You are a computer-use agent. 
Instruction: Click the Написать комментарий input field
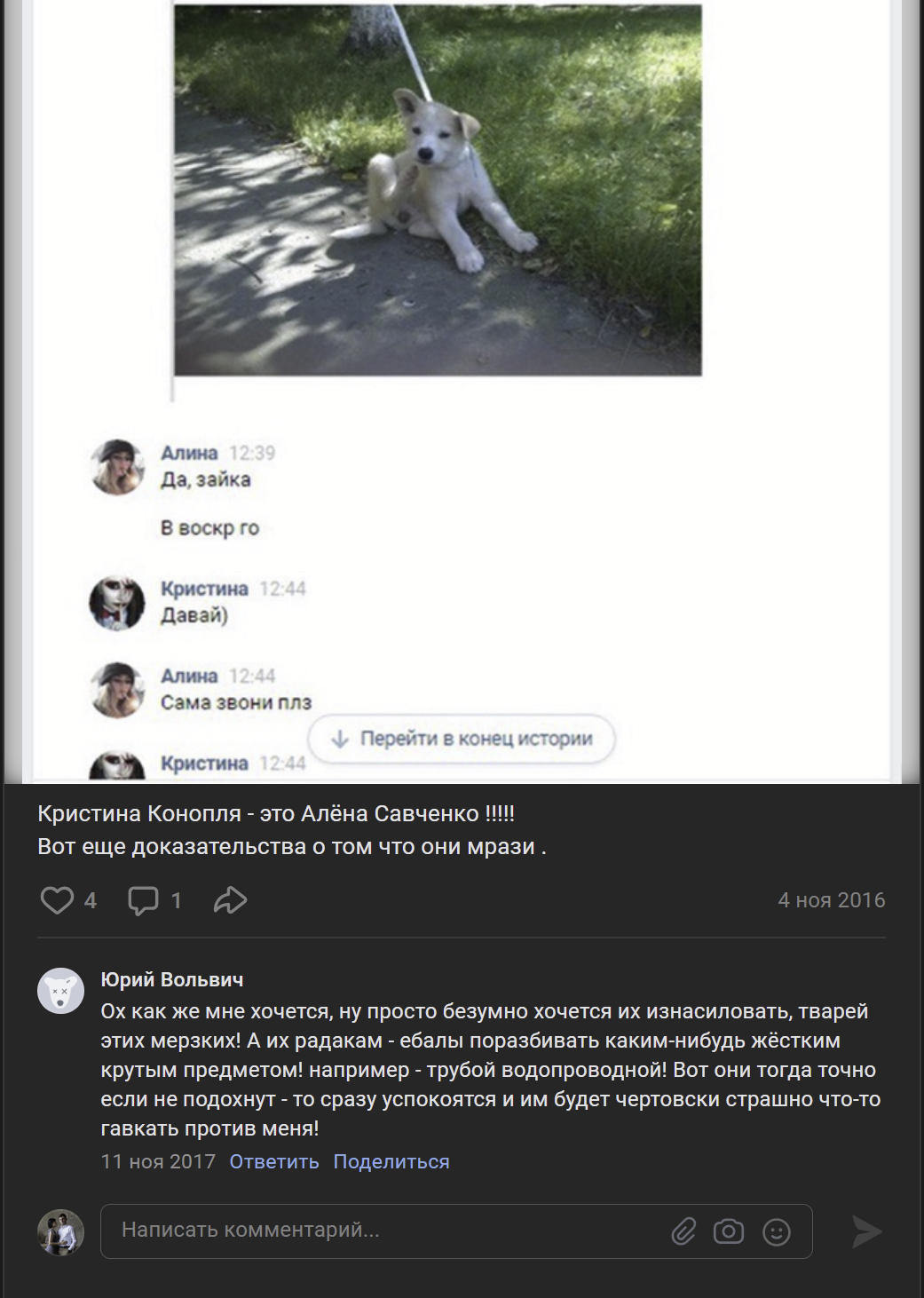(x=456, y=1231)
